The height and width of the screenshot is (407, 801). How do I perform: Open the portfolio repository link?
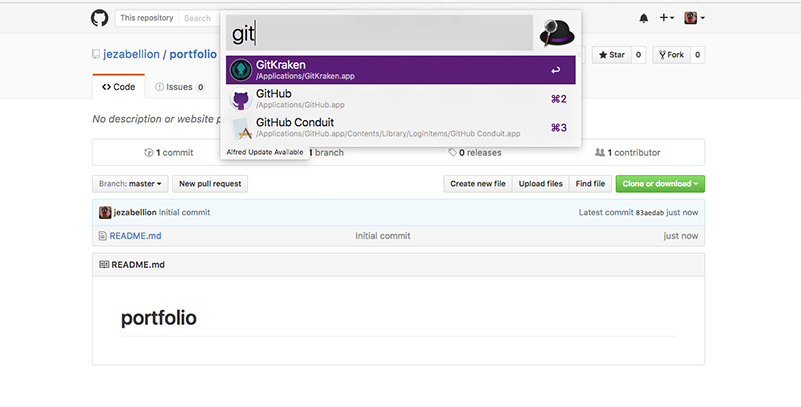193,54
